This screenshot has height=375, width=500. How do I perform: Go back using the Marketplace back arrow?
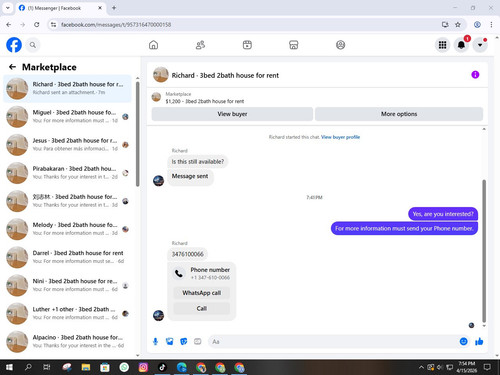pyautogui.click(x=12, y=67)
